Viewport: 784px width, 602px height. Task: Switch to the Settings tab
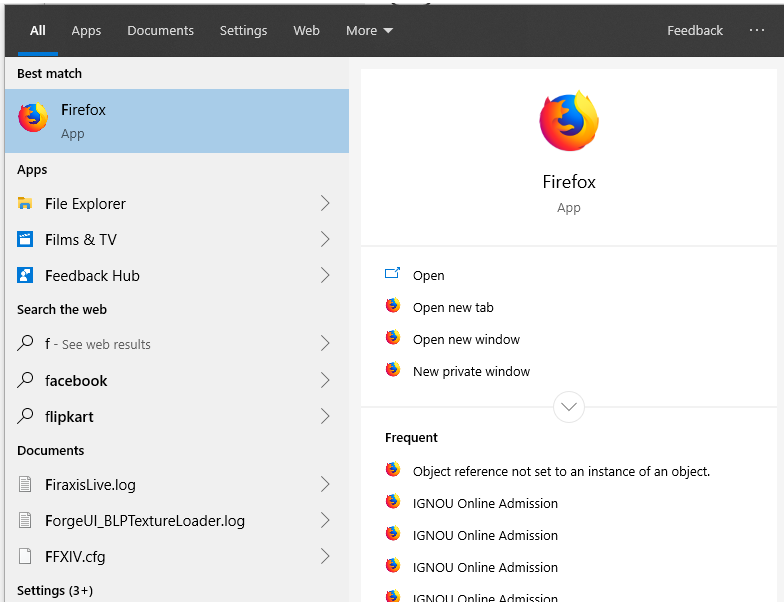244,30
